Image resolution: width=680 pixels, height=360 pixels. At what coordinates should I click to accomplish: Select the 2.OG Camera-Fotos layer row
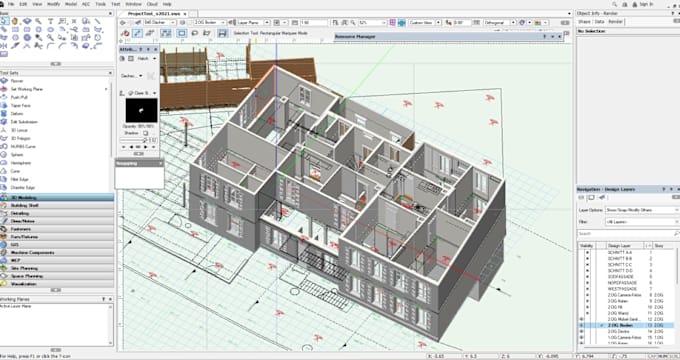point(627,295)
